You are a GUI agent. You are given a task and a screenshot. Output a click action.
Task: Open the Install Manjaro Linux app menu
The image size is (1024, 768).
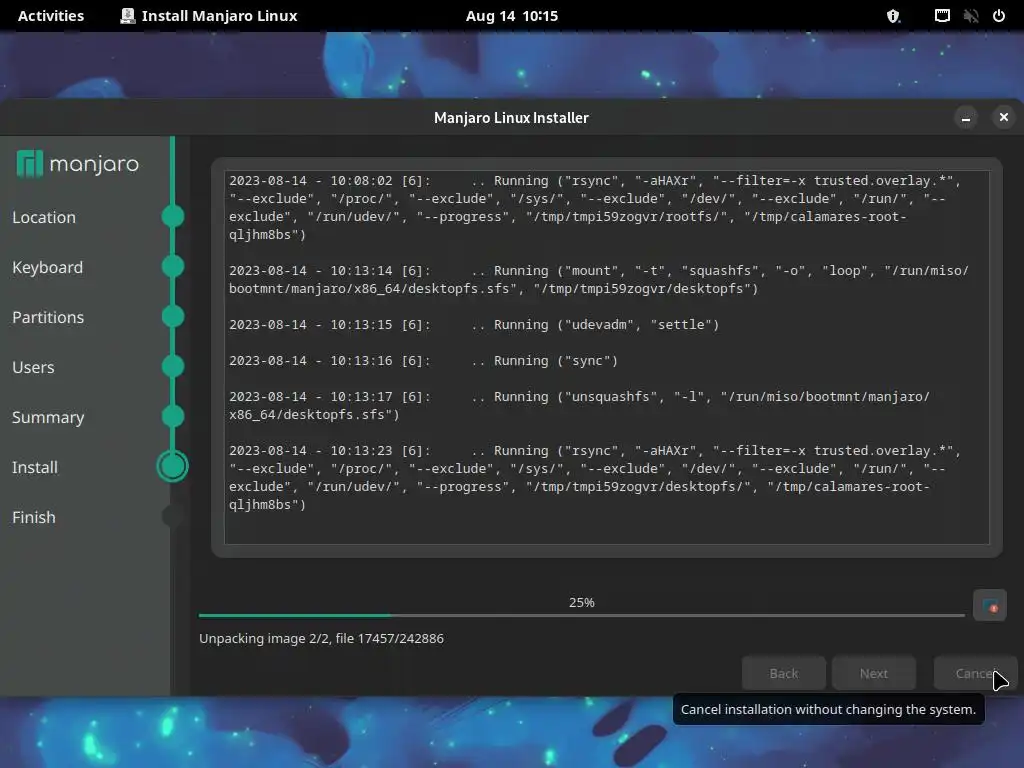point(209,16)
